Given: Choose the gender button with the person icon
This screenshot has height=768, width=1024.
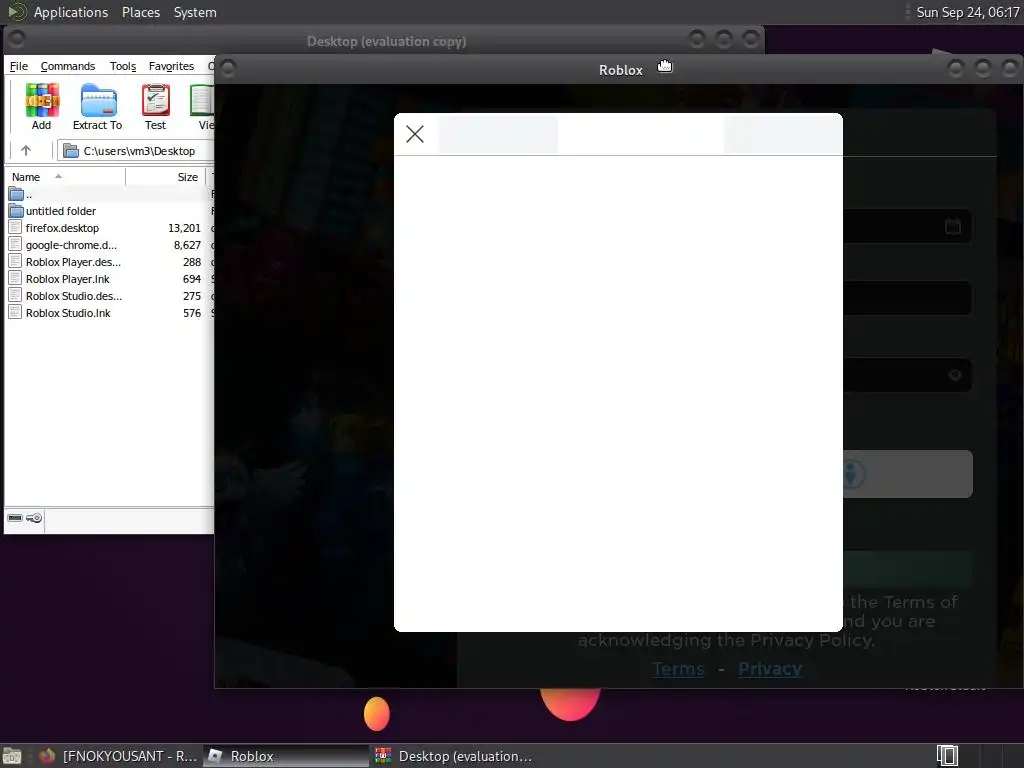Looking at the screenshot, I should [x=908, y=474].
